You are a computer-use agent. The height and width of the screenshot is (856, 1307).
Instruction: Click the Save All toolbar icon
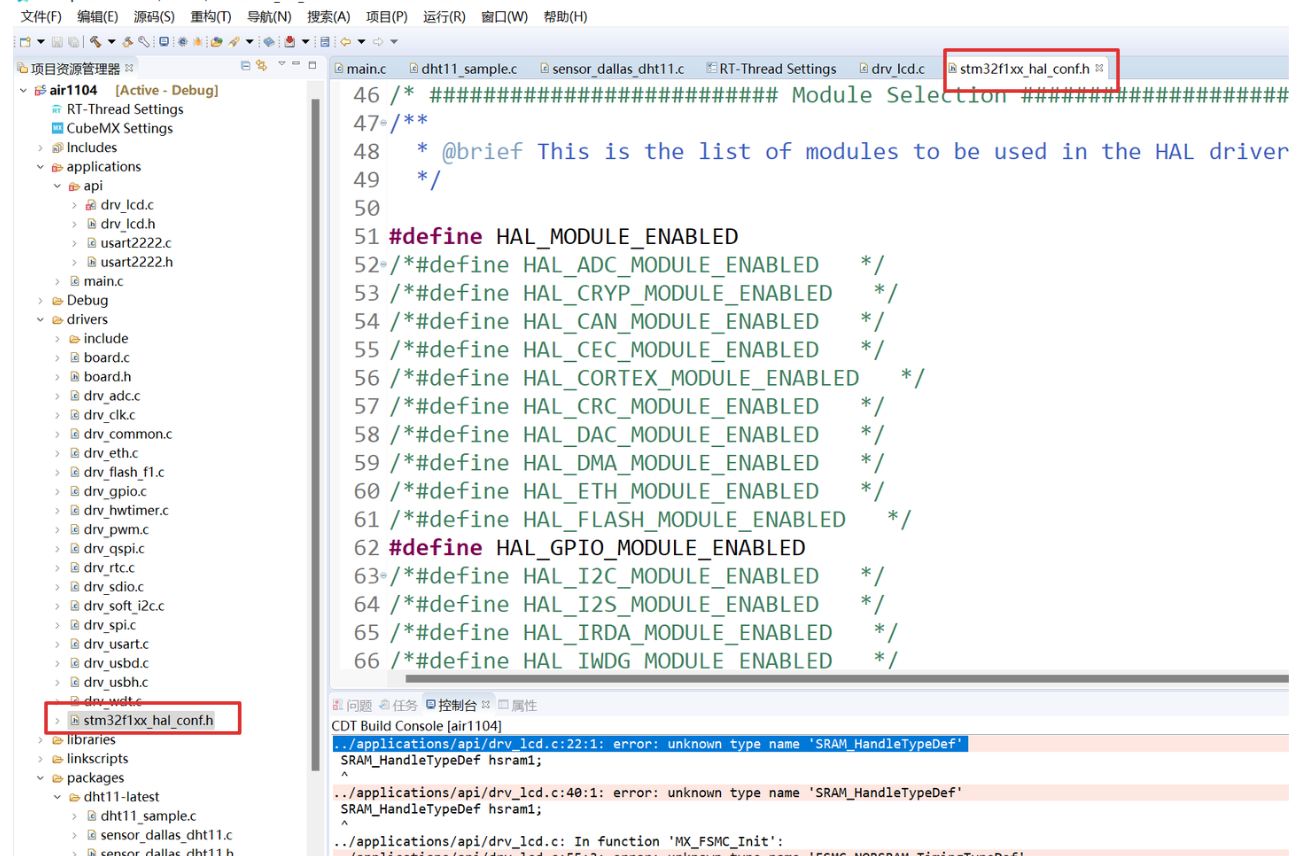(74, 42)
